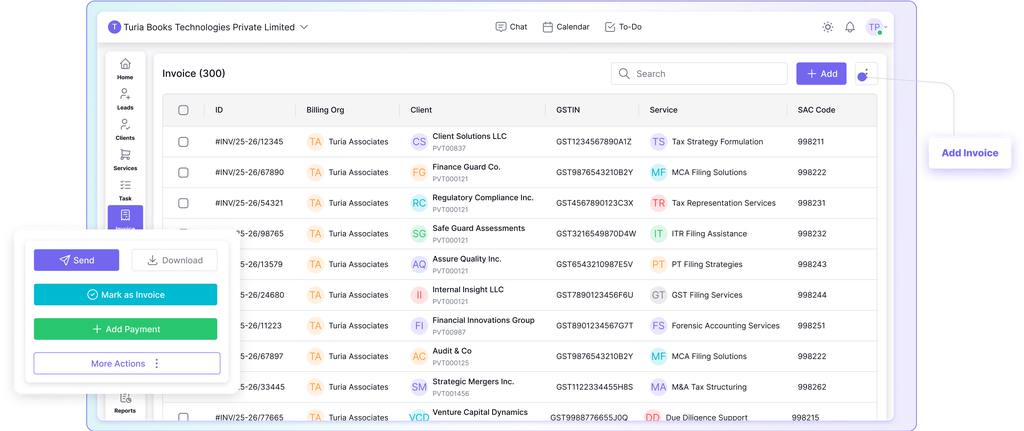Click Due Diligence Support service text

coord(706,417)
